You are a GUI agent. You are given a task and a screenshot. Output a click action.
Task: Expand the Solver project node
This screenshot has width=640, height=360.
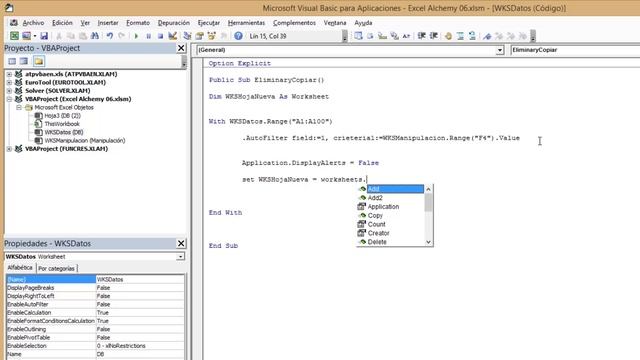click(9, 91)
